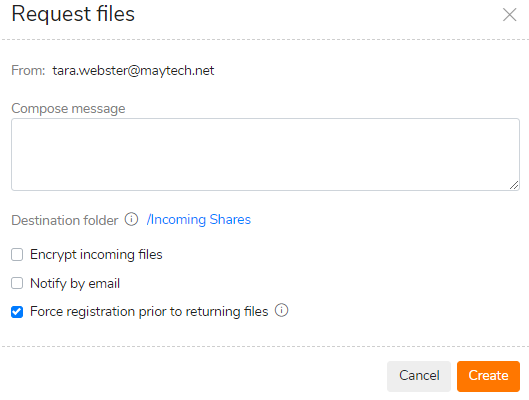
Task: Show info about Force registration option
Action: pyautogui.click(x=281, y=310)
